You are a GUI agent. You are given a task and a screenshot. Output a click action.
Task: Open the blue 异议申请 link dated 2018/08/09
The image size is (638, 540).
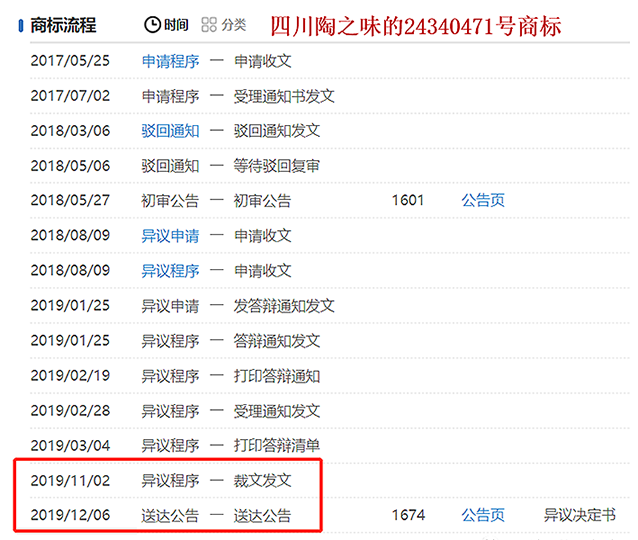pyautogui.click(x=170, y=236)
